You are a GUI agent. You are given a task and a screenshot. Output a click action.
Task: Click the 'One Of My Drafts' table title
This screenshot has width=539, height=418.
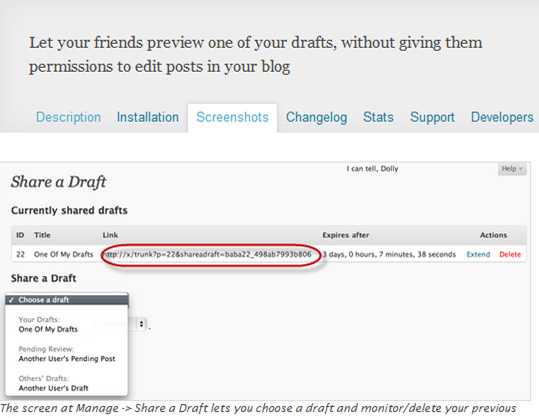click(x=64, y=254)
